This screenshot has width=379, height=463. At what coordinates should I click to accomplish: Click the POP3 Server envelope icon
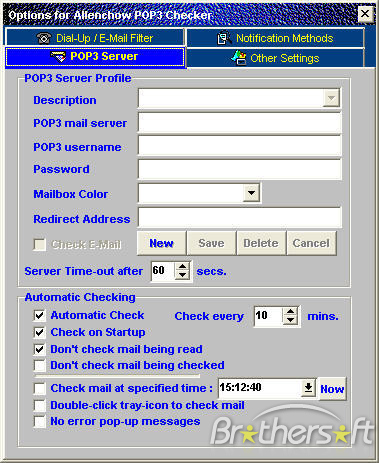pos(58,57)
